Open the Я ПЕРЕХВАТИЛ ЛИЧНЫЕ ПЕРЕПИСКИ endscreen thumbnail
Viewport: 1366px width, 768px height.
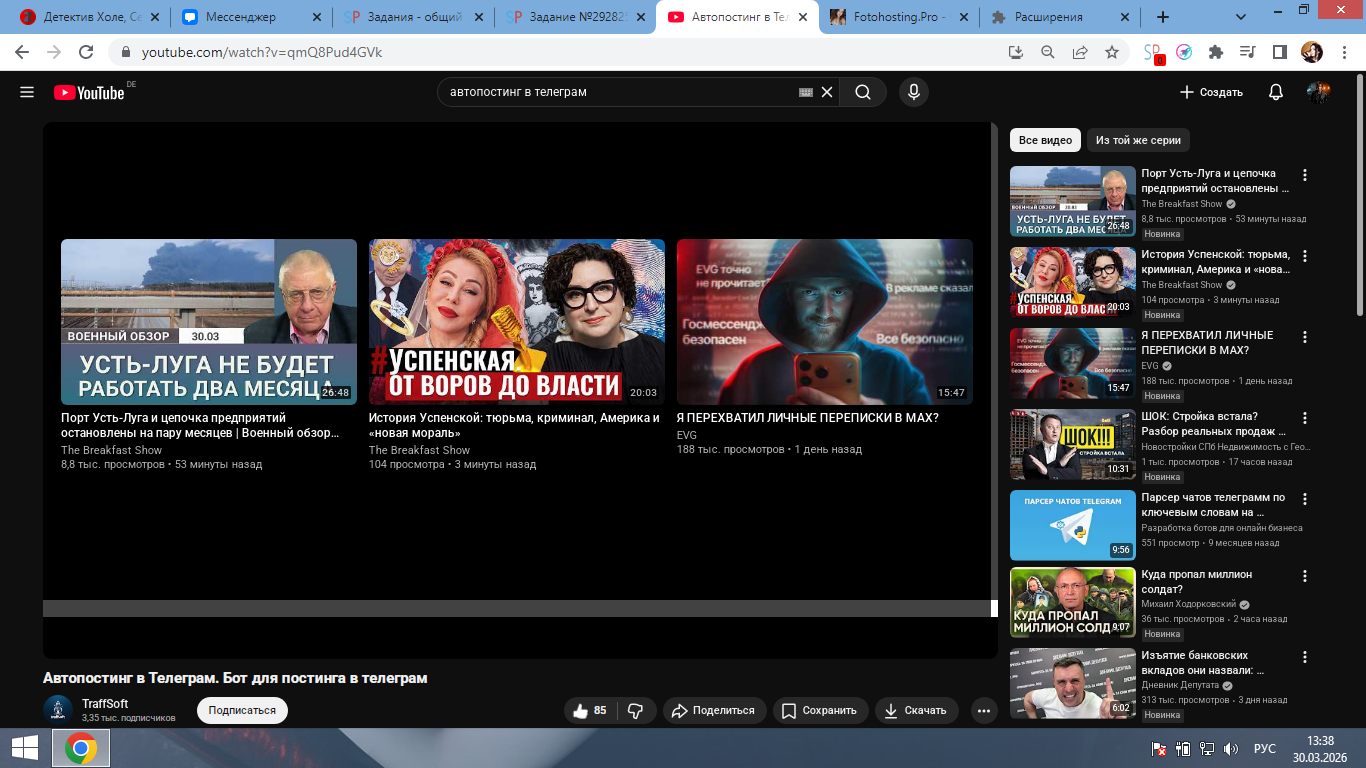[824, 321]
